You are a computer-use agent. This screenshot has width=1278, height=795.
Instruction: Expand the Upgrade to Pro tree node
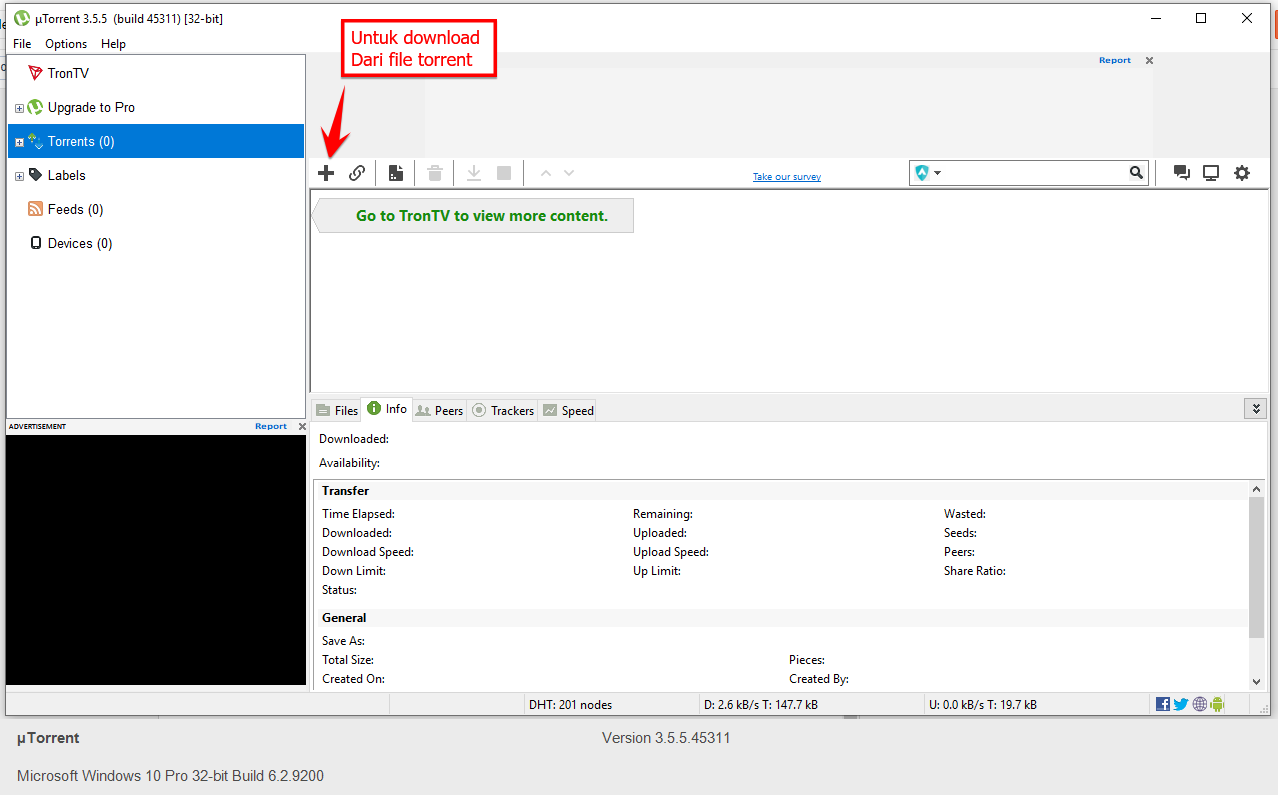(19, 108)
